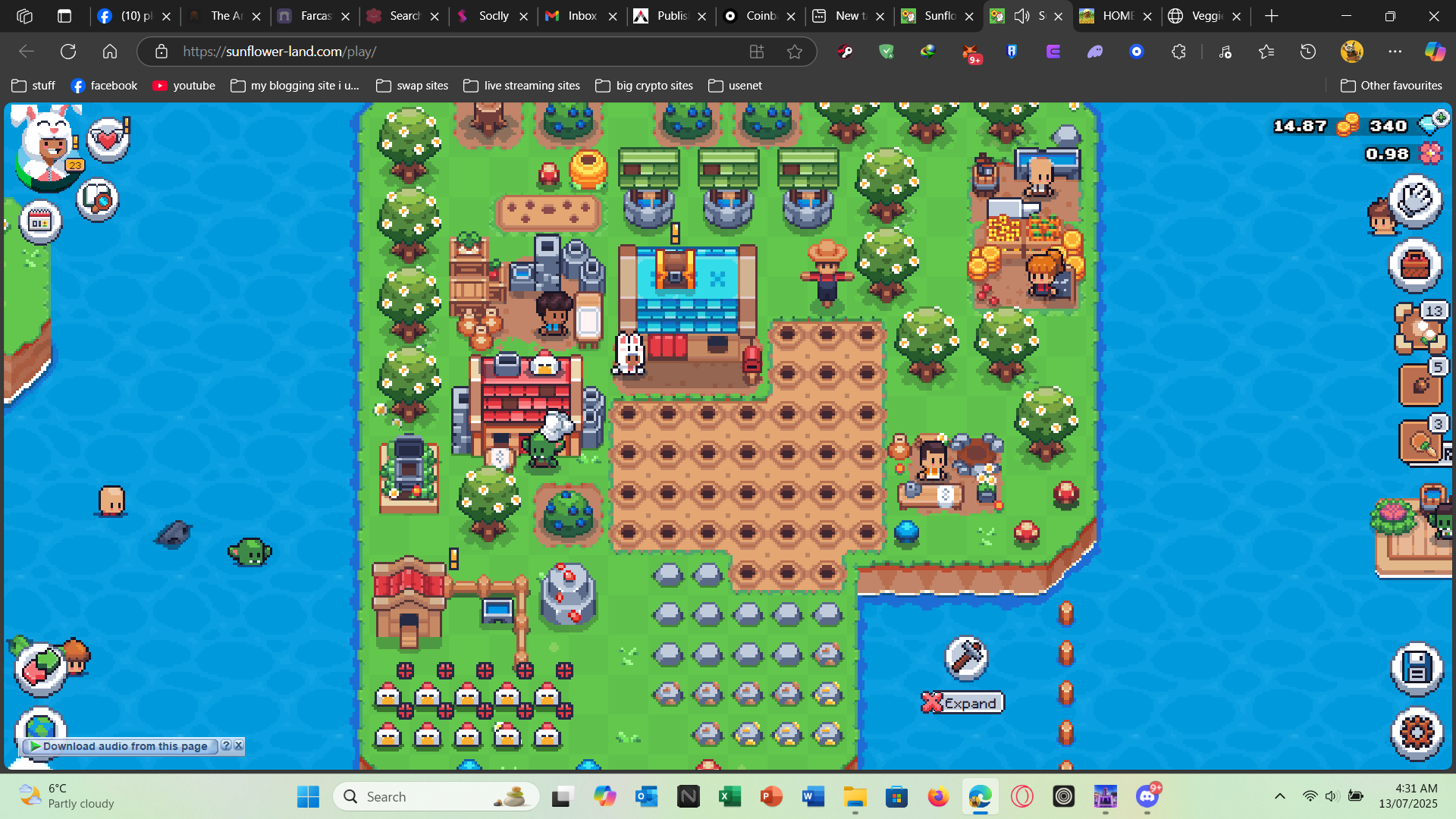Switch to the Inbox Gmail tab

(582, 16)
